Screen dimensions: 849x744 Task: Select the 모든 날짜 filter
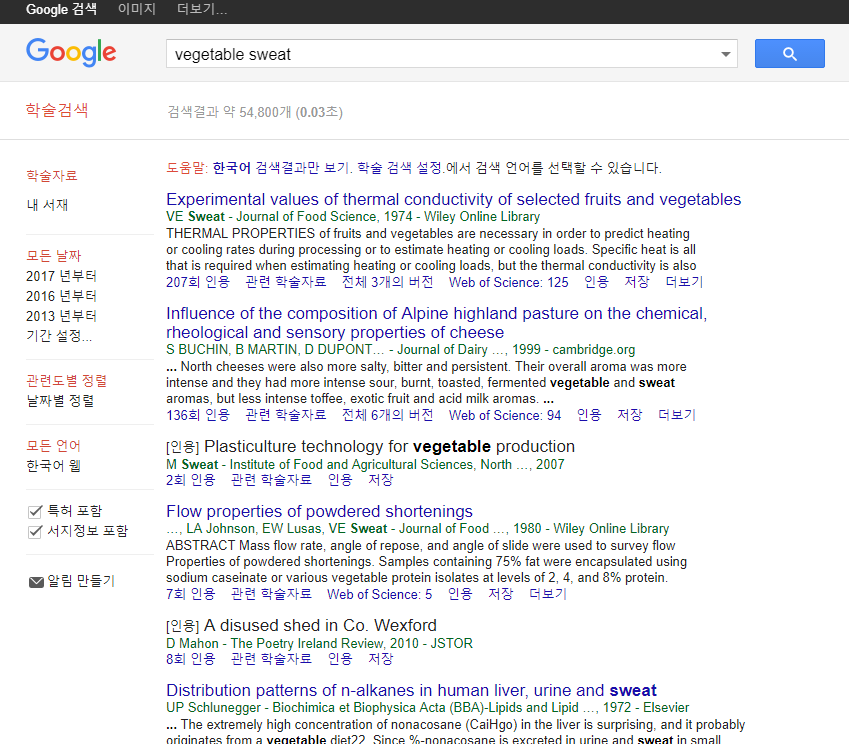[54, 256]
